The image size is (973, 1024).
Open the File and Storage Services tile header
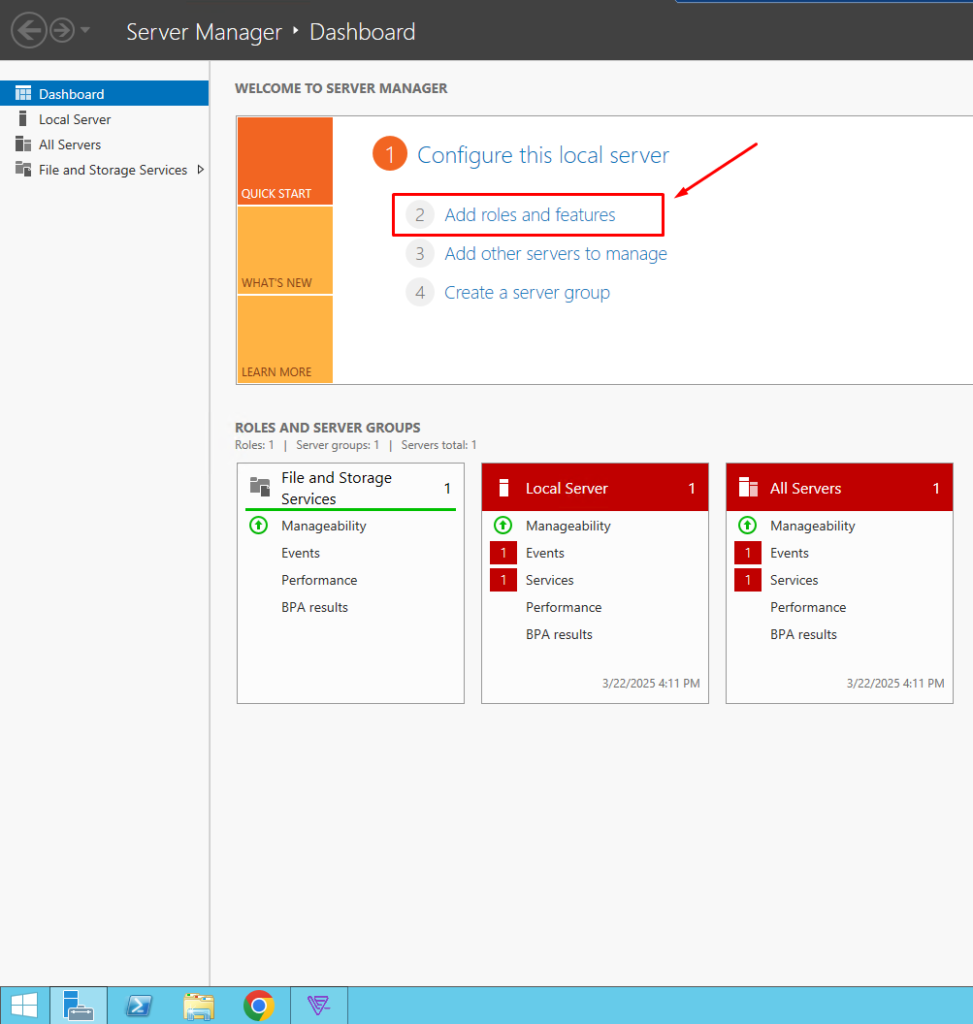pyautogui.click(x=351, y=488)
